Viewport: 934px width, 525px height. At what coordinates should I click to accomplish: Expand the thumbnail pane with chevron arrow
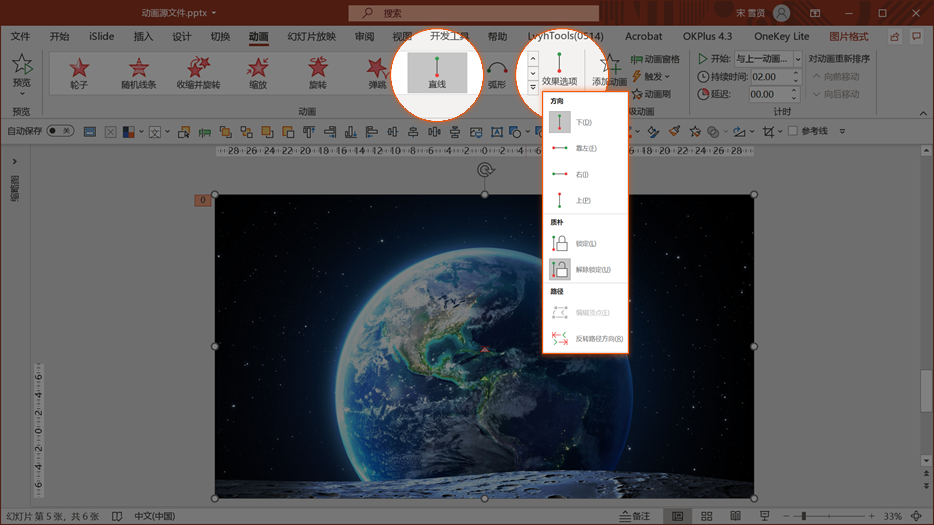[15, 161]
